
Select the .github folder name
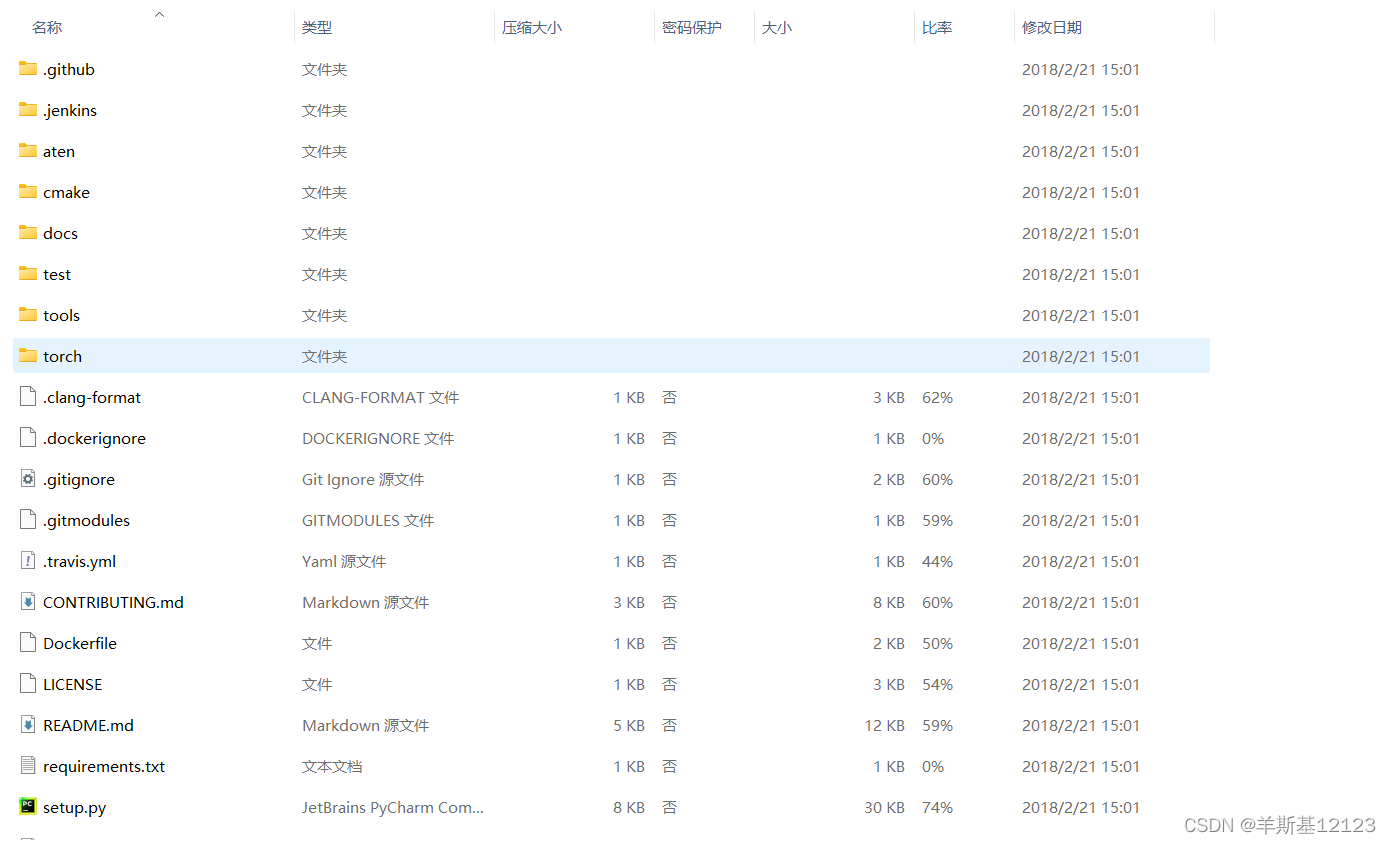pos(69,69)
